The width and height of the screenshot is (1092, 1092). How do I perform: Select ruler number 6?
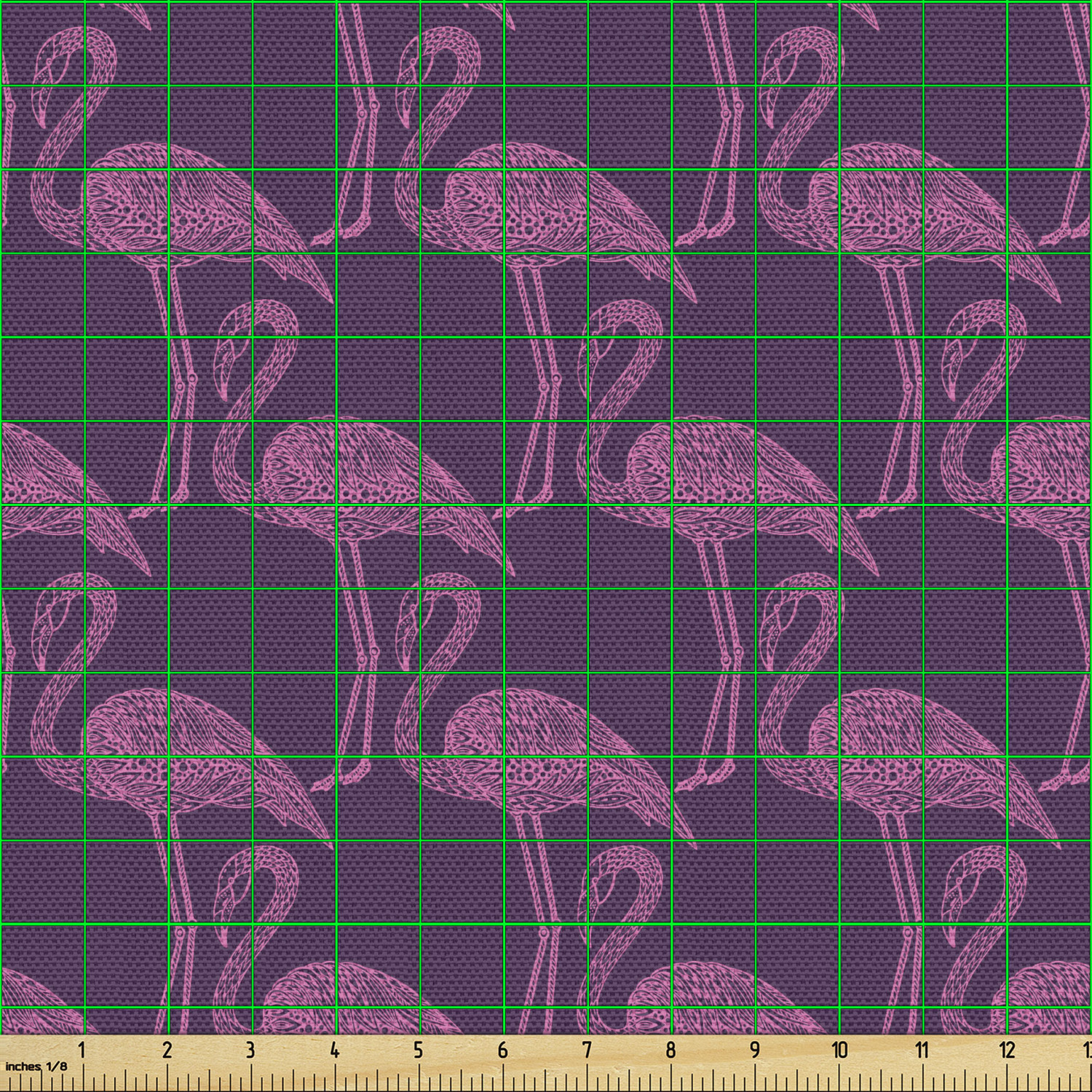point(502,1051)
